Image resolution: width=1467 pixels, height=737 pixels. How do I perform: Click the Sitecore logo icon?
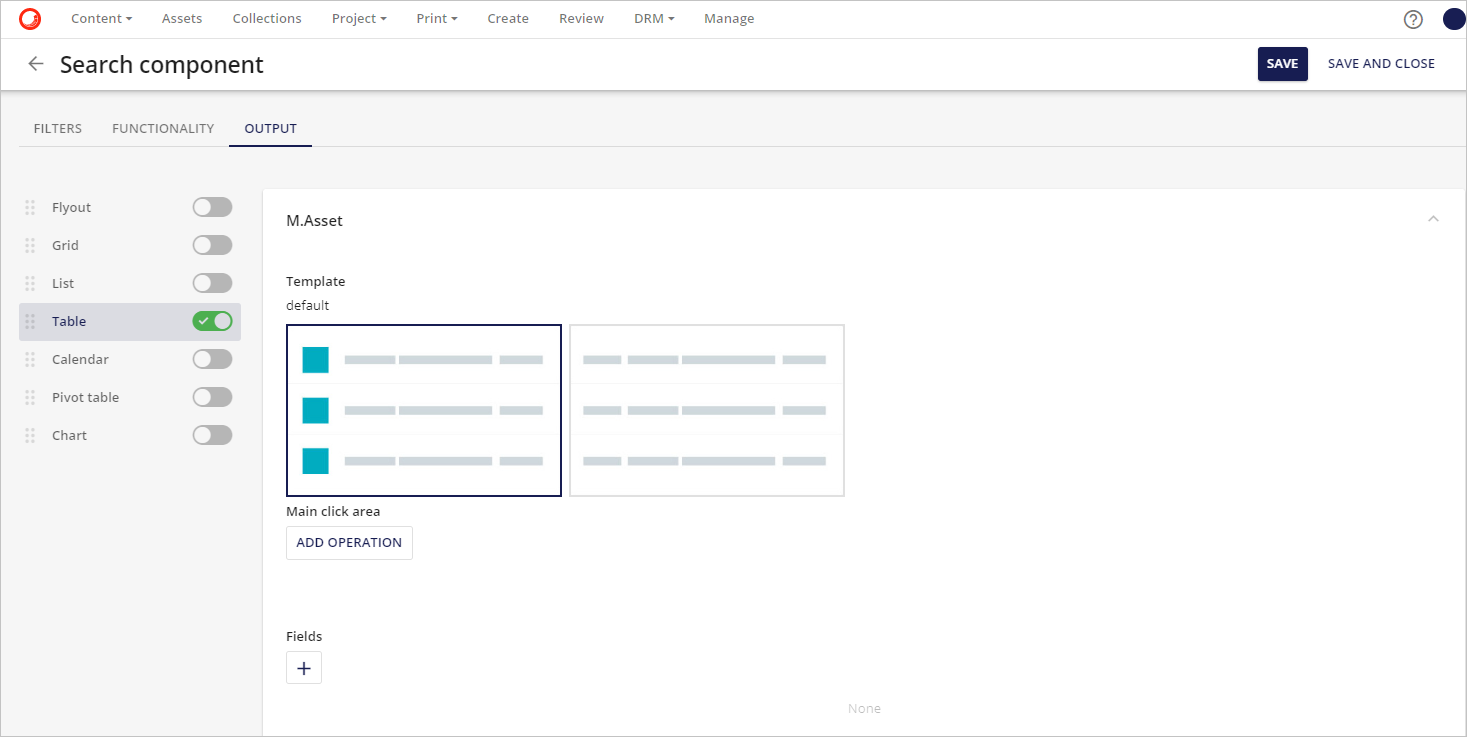coord(30,19)
